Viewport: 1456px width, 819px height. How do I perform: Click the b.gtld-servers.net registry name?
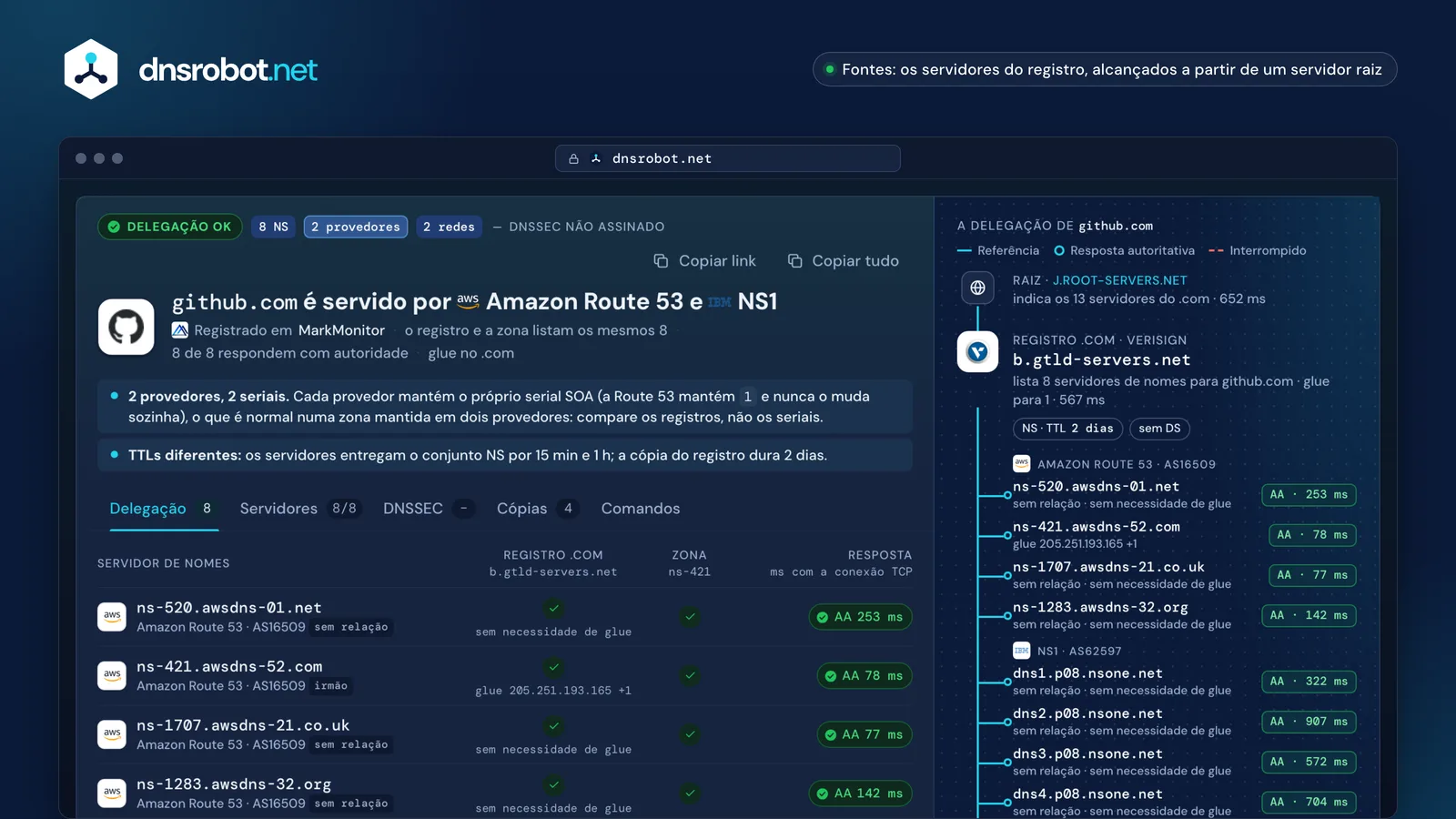pos(1101,359)
